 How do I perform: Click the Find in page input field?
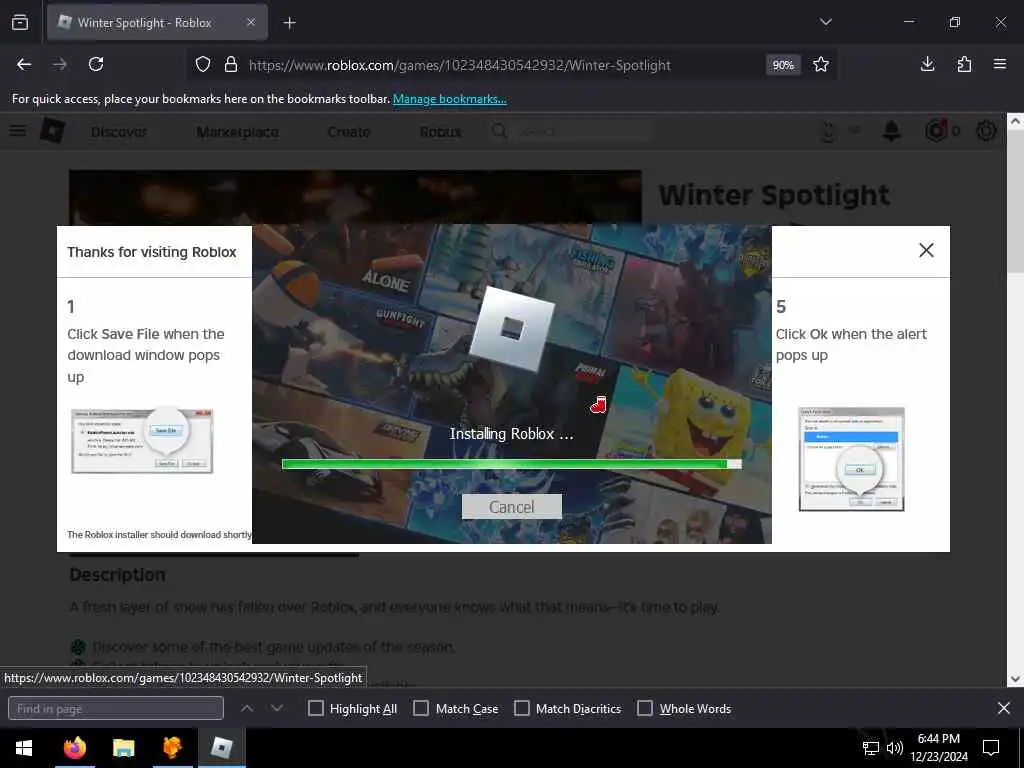point(116,709)
